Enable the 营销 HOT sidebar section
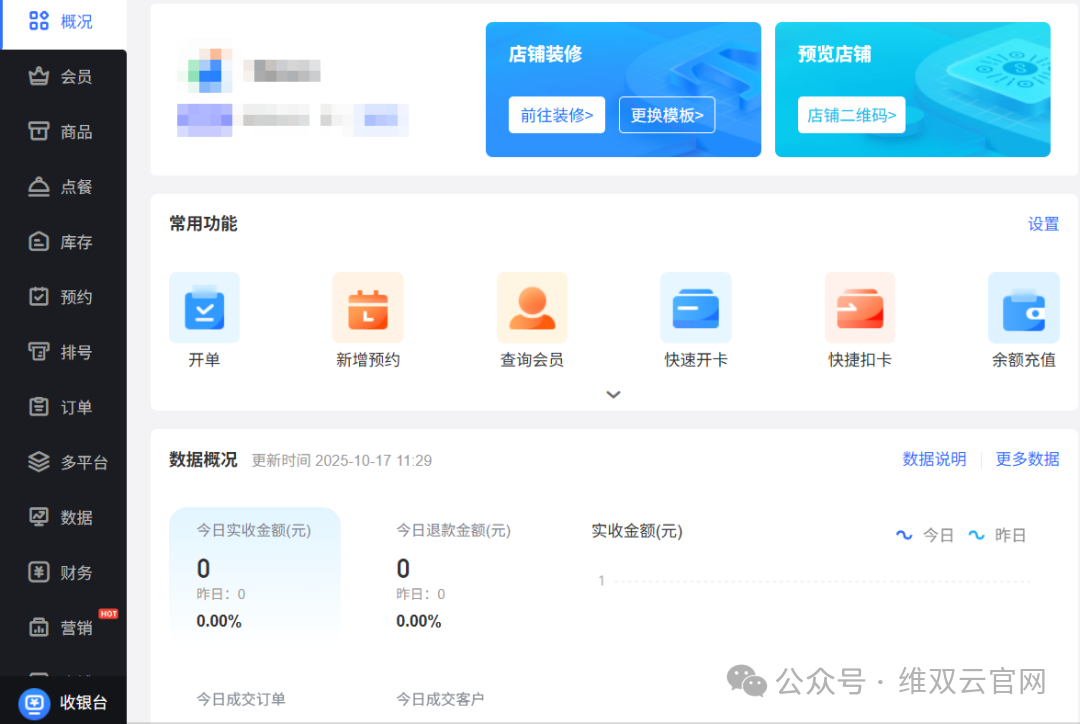The image size is (1080, 724). tap(63, 627)
